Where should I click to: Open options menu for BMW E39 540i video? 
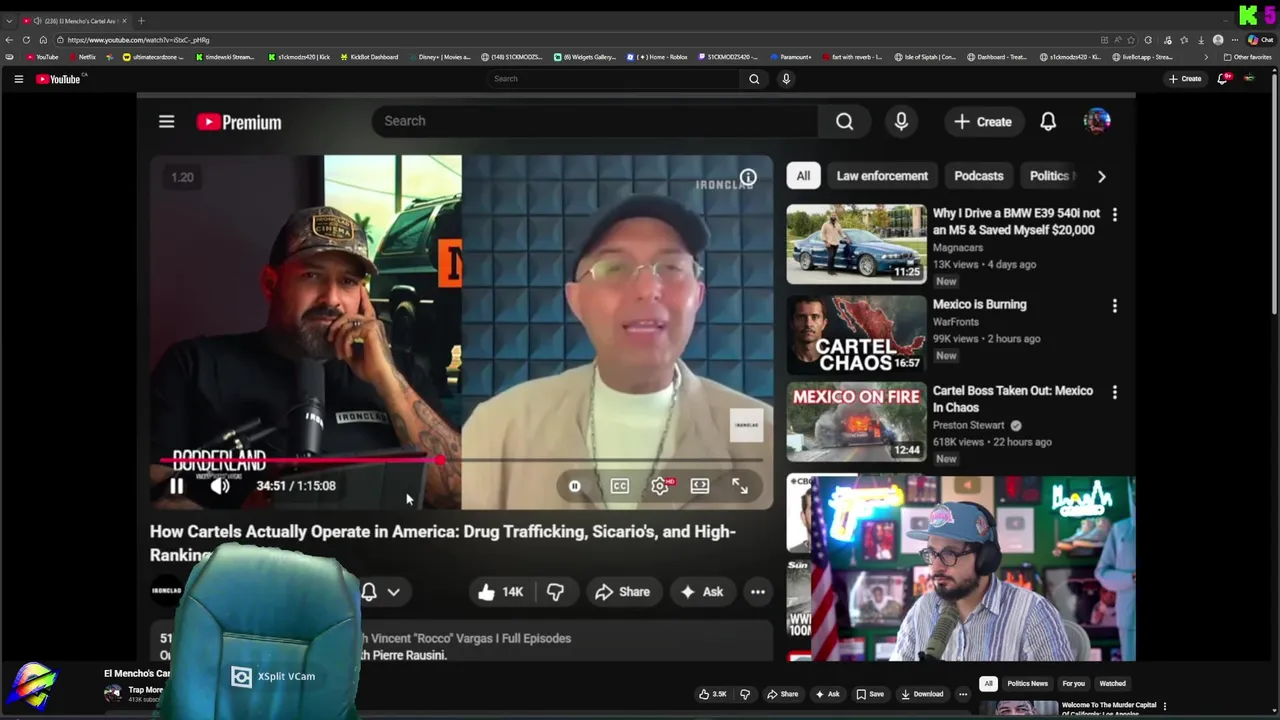(1115, 214)
